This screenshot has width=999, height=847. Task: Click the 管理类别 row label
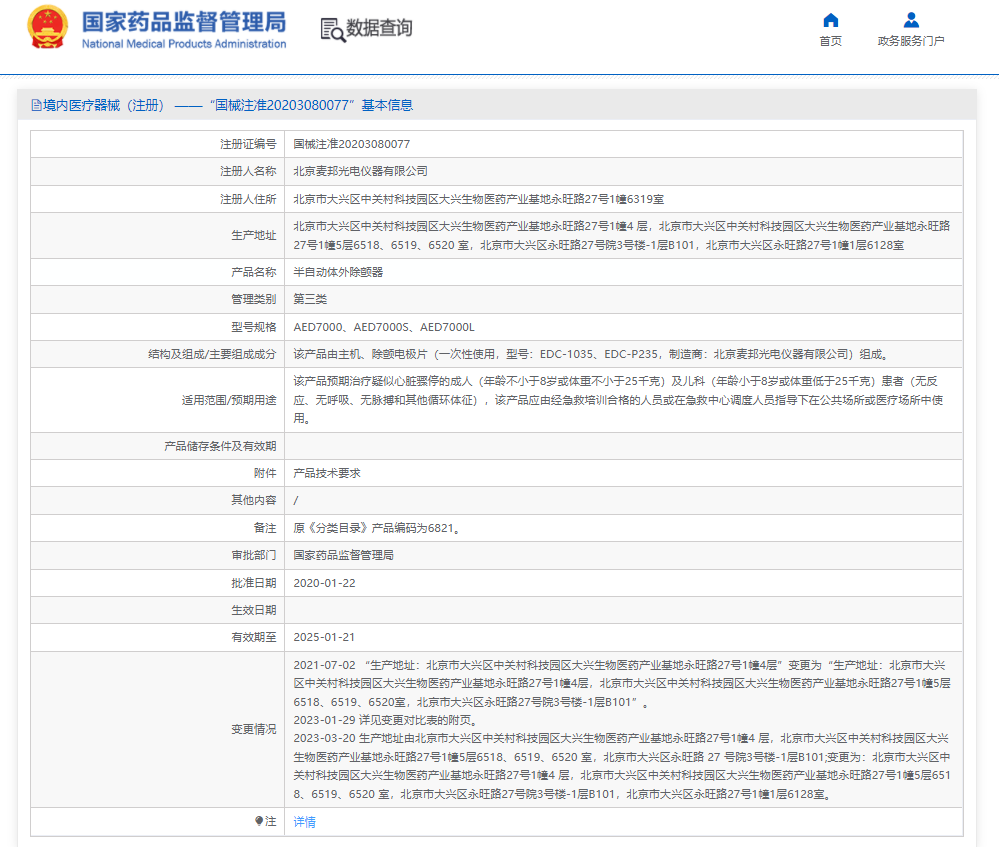click(x=254, y=300)
